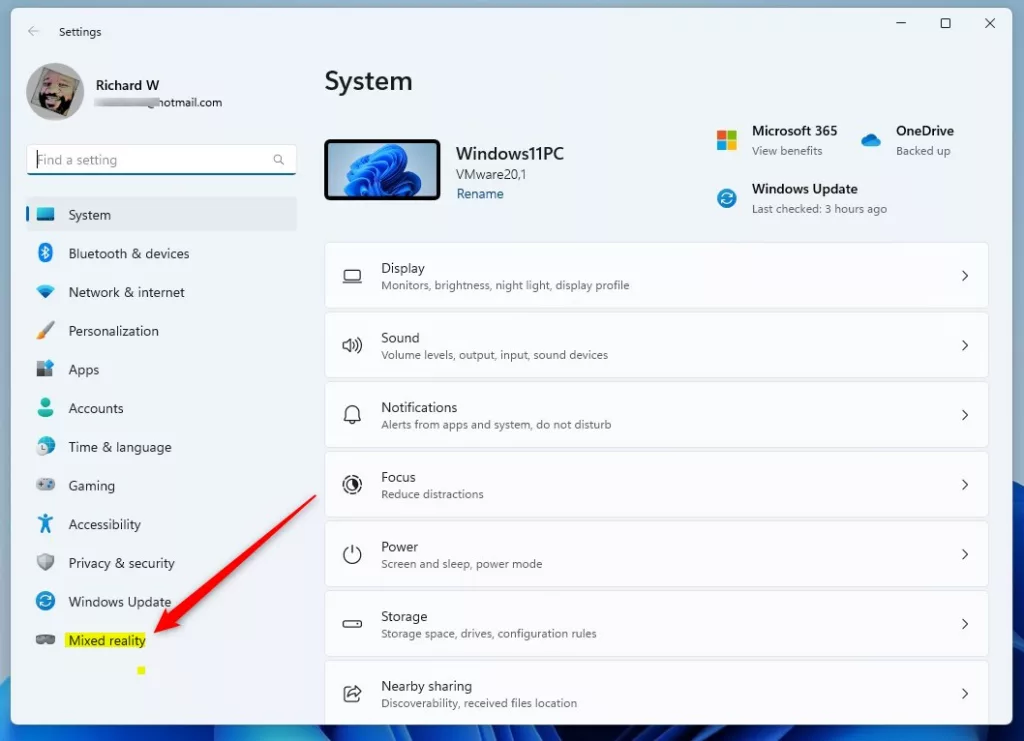Expand the Sound settings chevron
This screenshot has width=1024, height=741.
(x=964, y=345)
